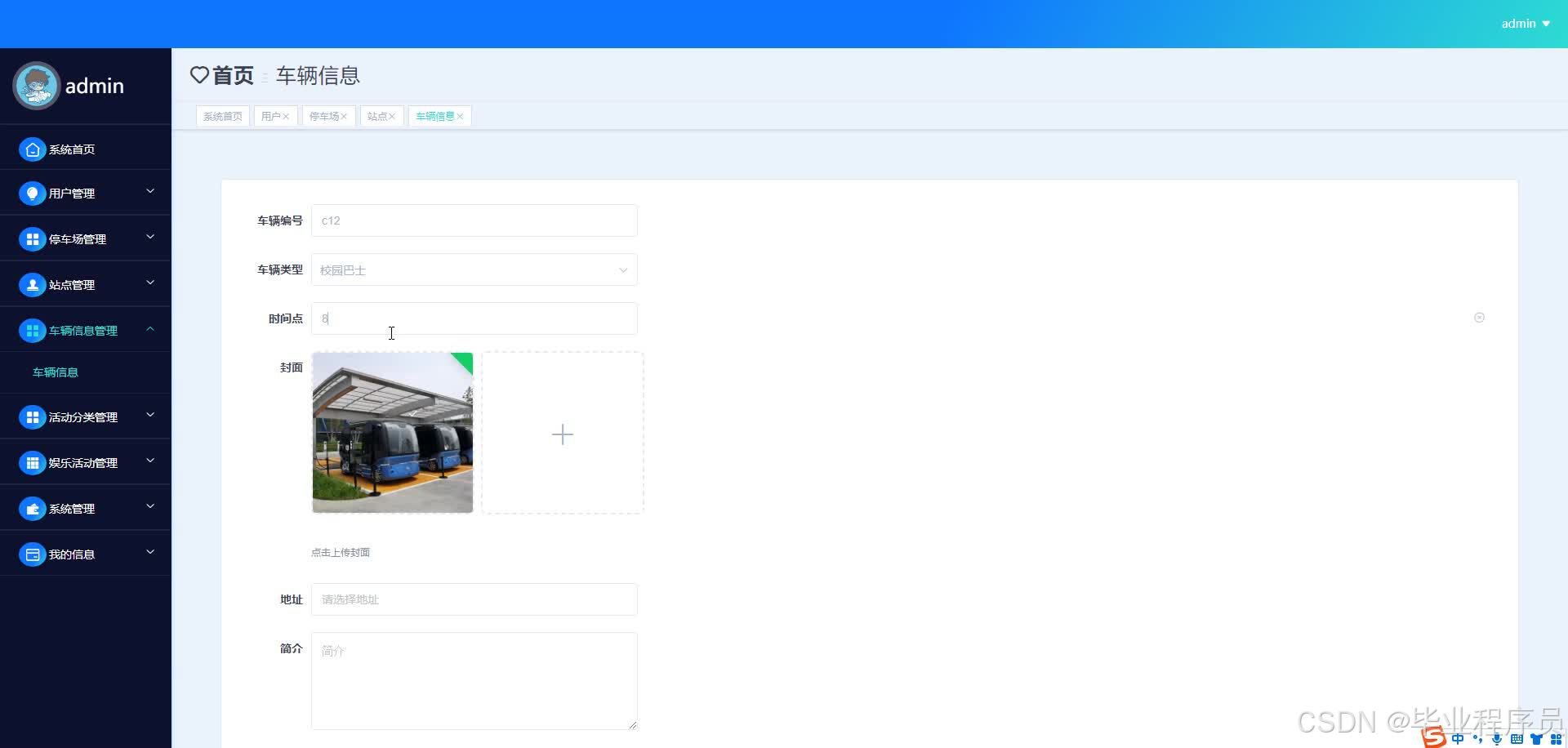Click the 我的信息 card icon

pyautogui.click(x=33, y=554)
